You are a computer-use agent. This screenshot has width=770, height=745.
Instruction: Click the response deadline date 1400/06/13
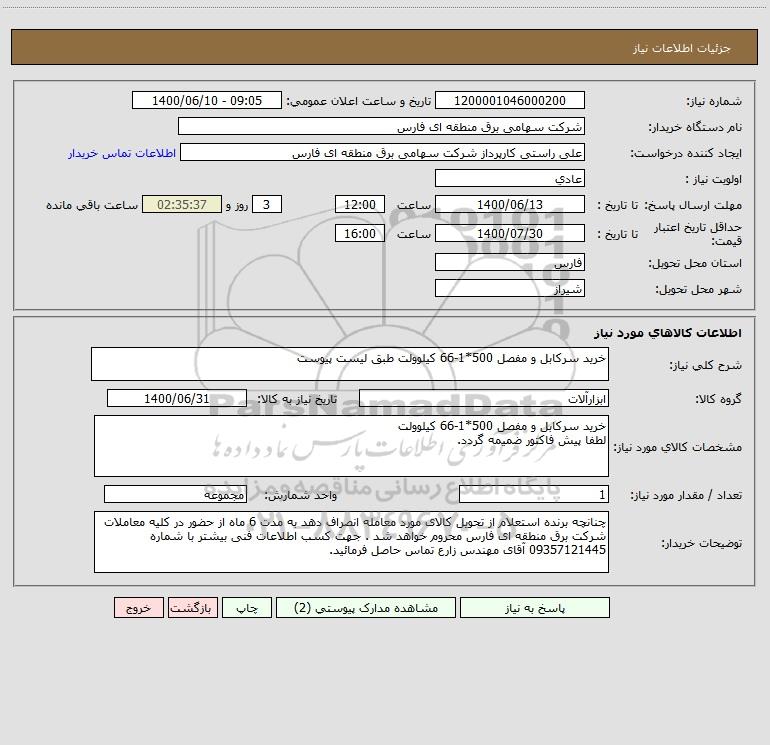pyautogui.click(x=510, y=204)
